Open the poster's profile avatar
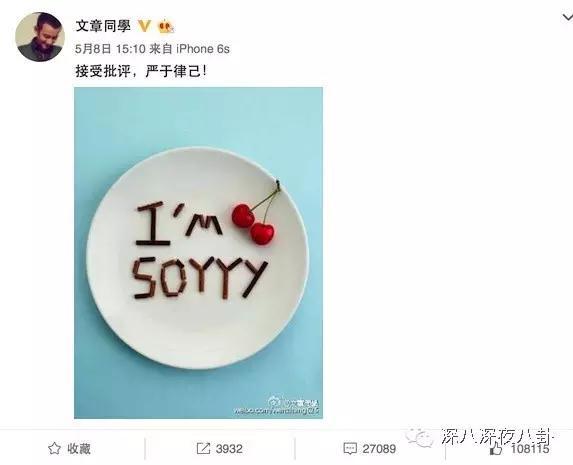Viewport: 573px width, 465px height. [x=40, y=37]
